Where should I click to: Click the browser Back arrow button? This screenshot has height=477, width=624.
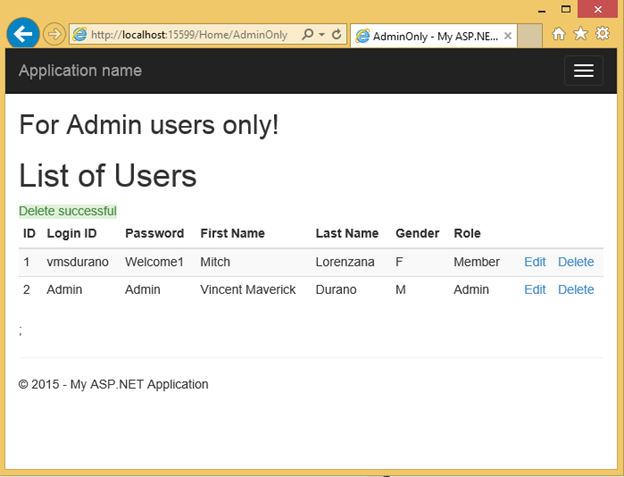click(x=22, y=34)
